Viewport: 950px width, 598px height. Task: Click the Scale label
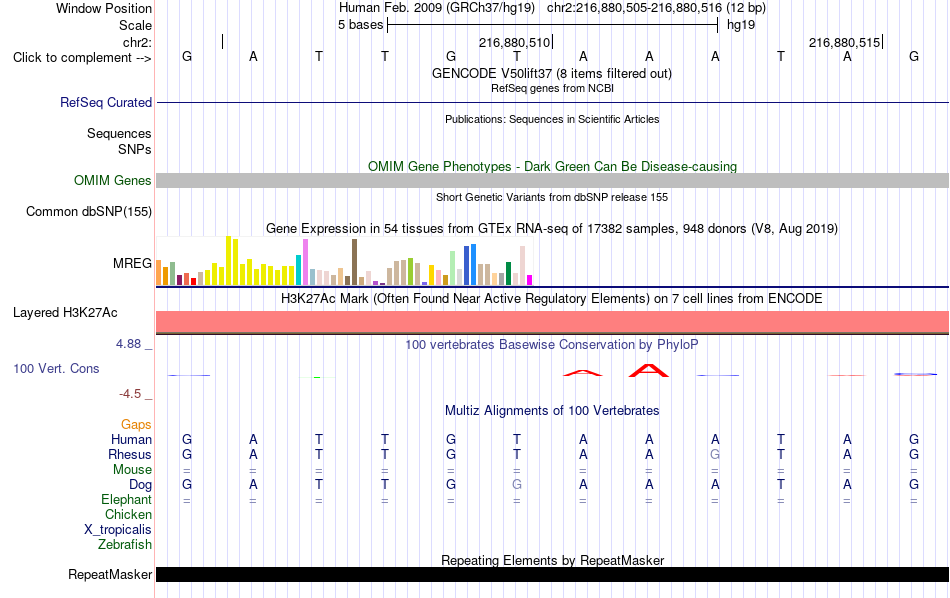pos(135,25)
